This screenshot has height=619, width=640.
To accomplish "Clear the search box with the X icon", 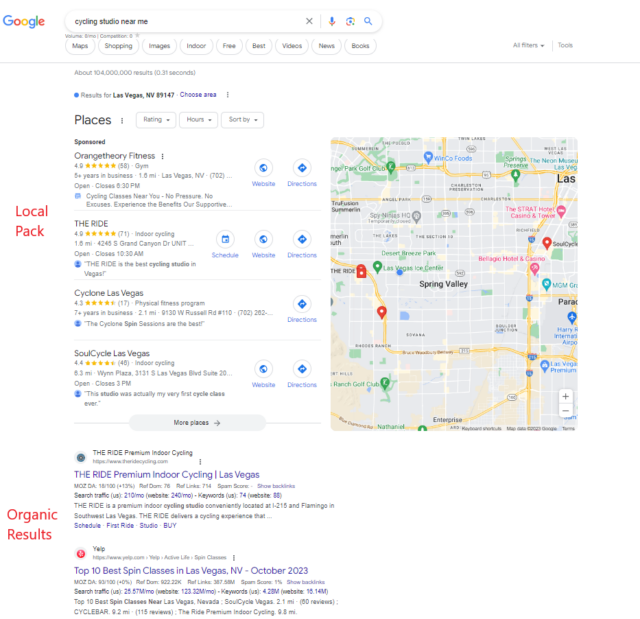I will [x=309, y=21].
